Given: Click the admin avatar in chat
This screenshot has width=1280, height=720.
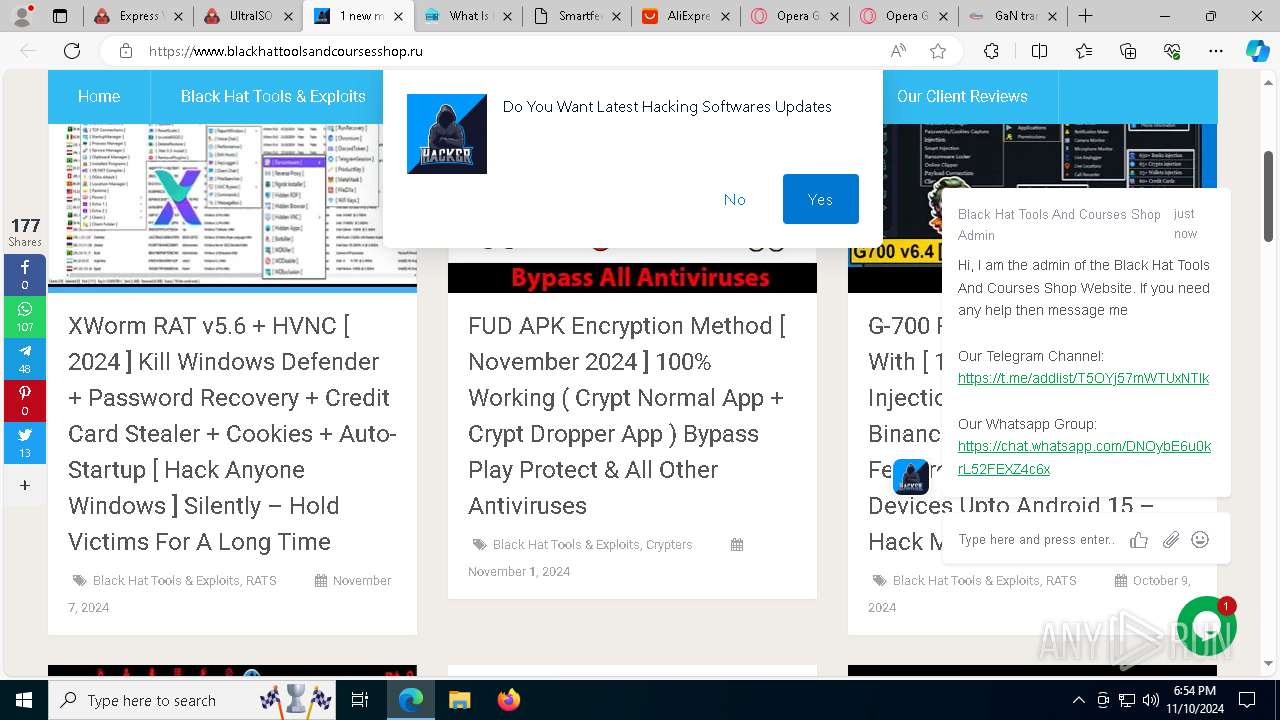Looking at the screenshot, I should click(911, 477).
